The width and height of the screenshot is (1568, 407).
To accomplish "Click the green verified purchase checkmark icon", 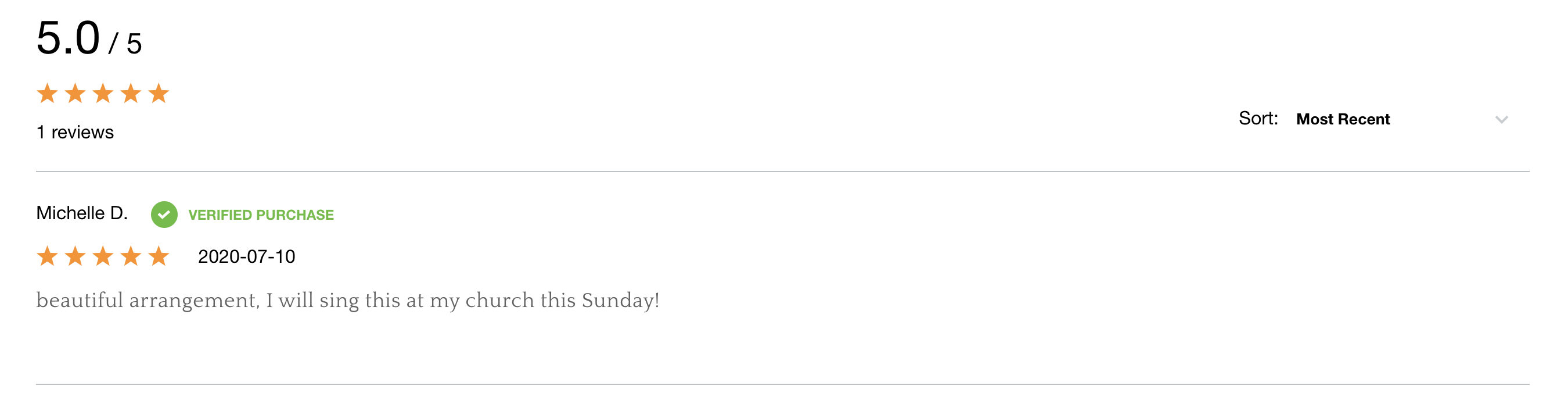I will click(164, 215).
